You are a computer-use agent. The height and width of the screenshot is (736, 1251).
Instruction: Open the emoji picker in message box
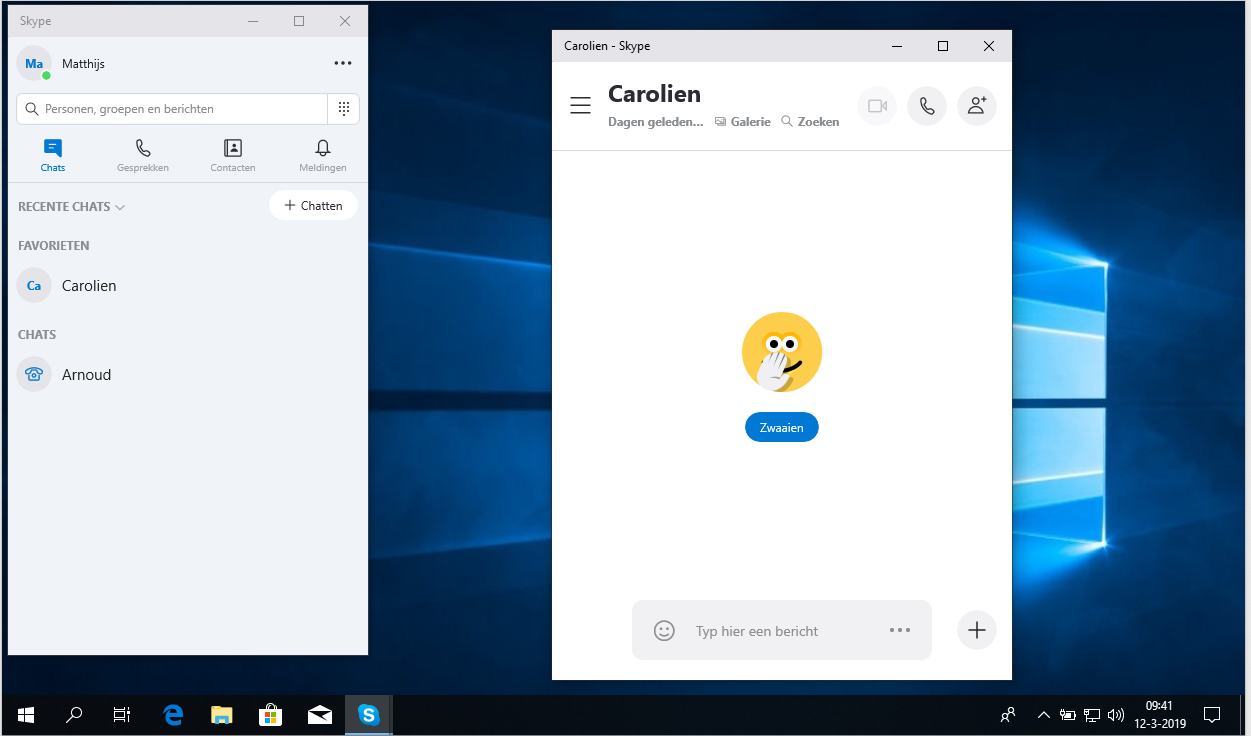(x=664, y=630)
